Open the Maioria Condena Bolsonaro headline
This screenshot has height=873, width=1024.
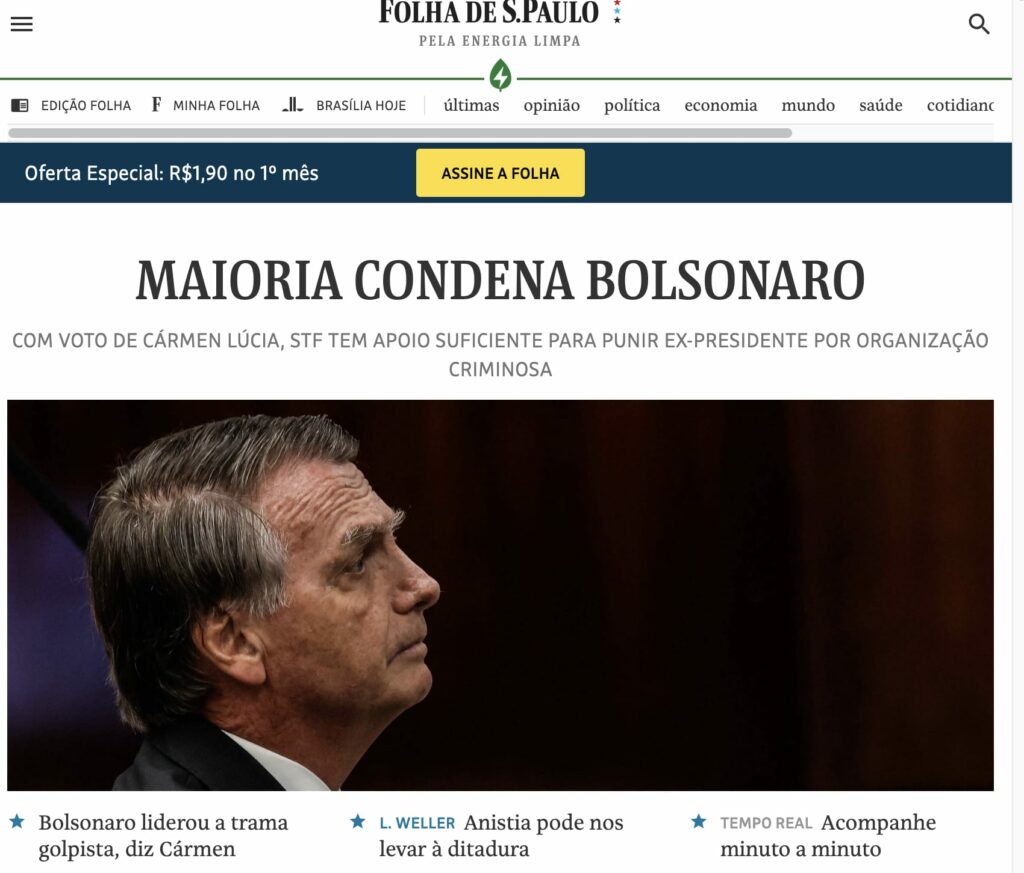coord(500,281)
